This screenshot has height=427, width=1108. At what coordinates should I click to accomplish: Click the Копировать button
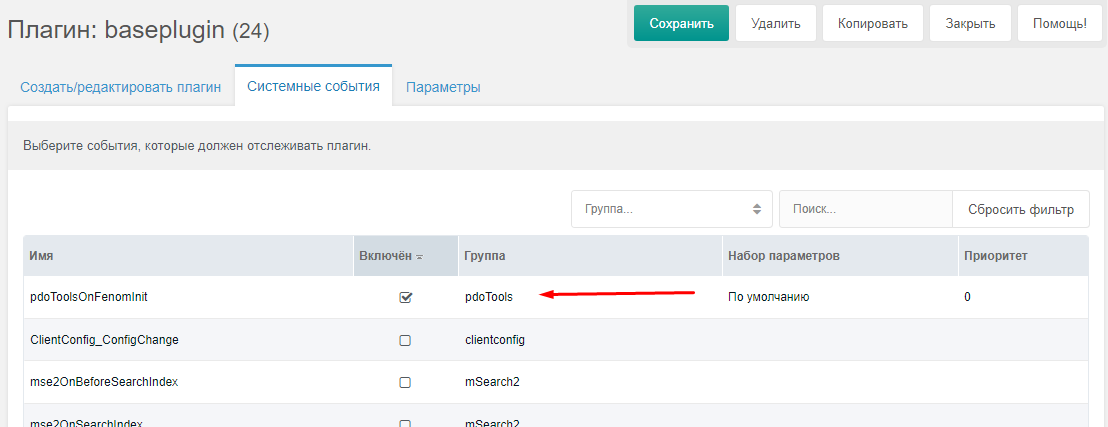(x=873, y=23)
